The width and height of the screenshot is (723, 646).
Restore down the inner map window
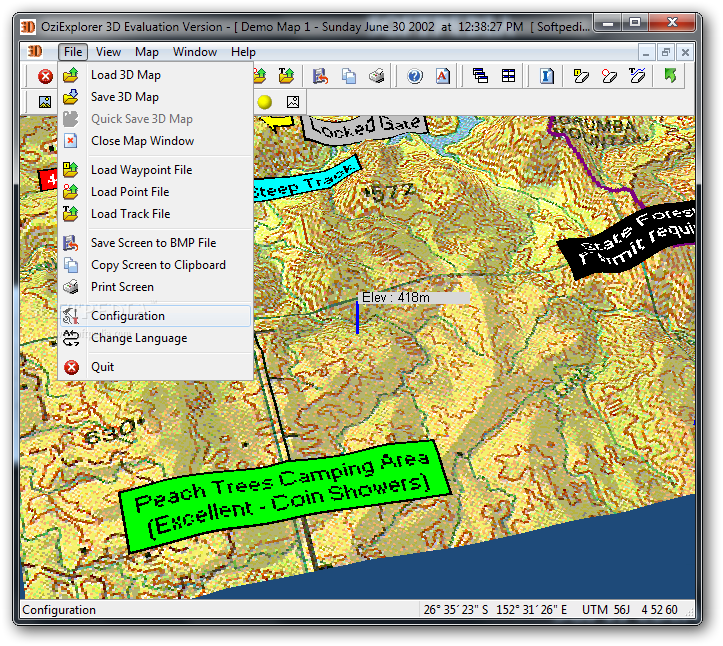tap(666, 52)
